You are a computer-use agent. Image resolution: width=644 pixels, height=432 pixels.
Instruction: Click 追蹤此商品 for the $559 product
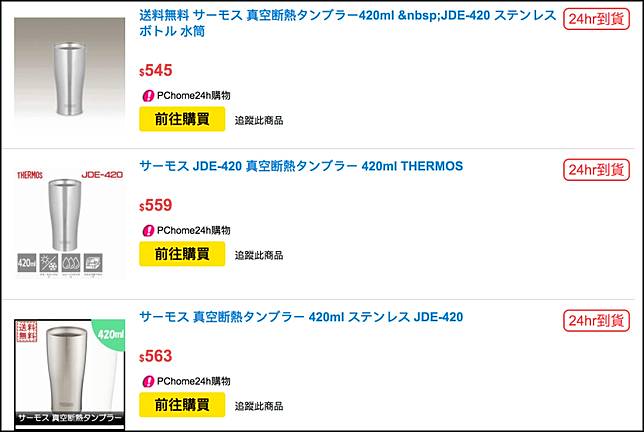259,255
